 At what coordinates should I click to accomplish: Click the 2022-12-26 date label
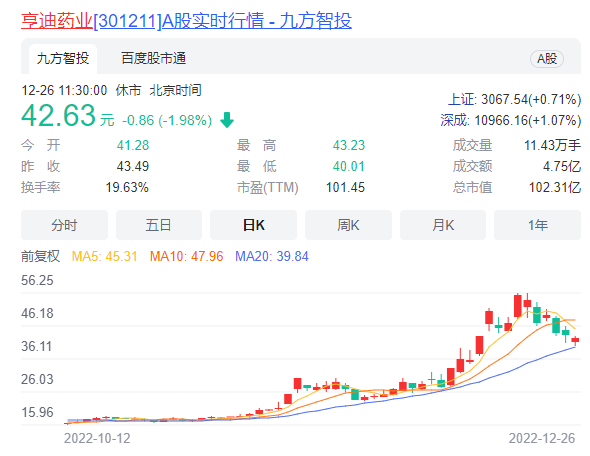point(542,439)
